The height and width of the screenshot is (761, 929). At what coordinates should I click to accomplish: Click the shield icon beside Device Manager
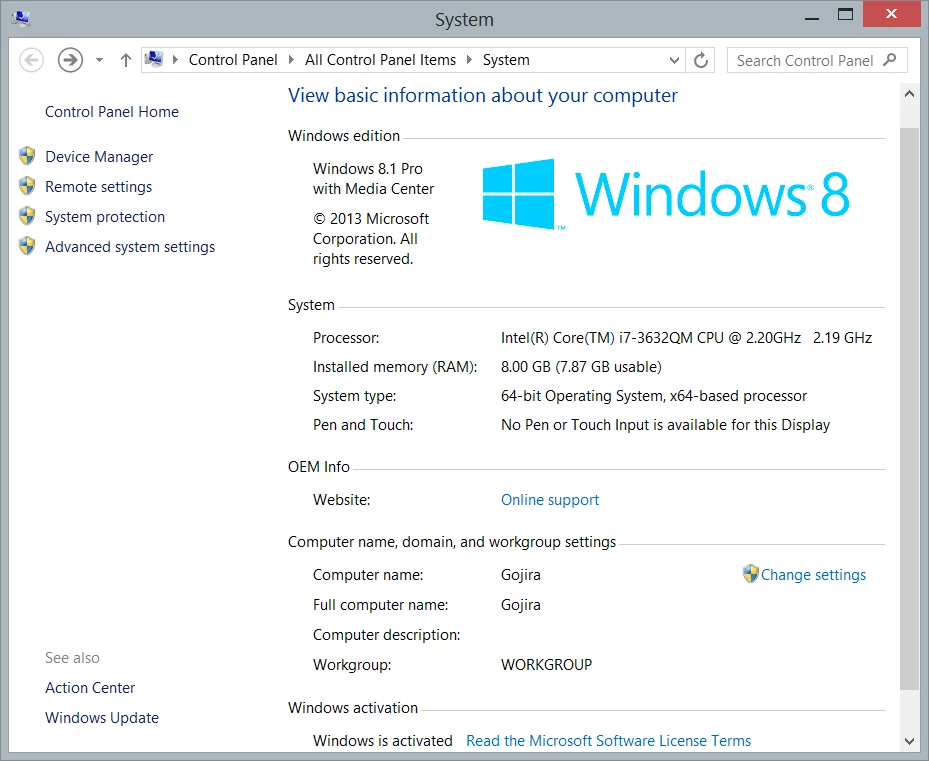tap(27, 156)
